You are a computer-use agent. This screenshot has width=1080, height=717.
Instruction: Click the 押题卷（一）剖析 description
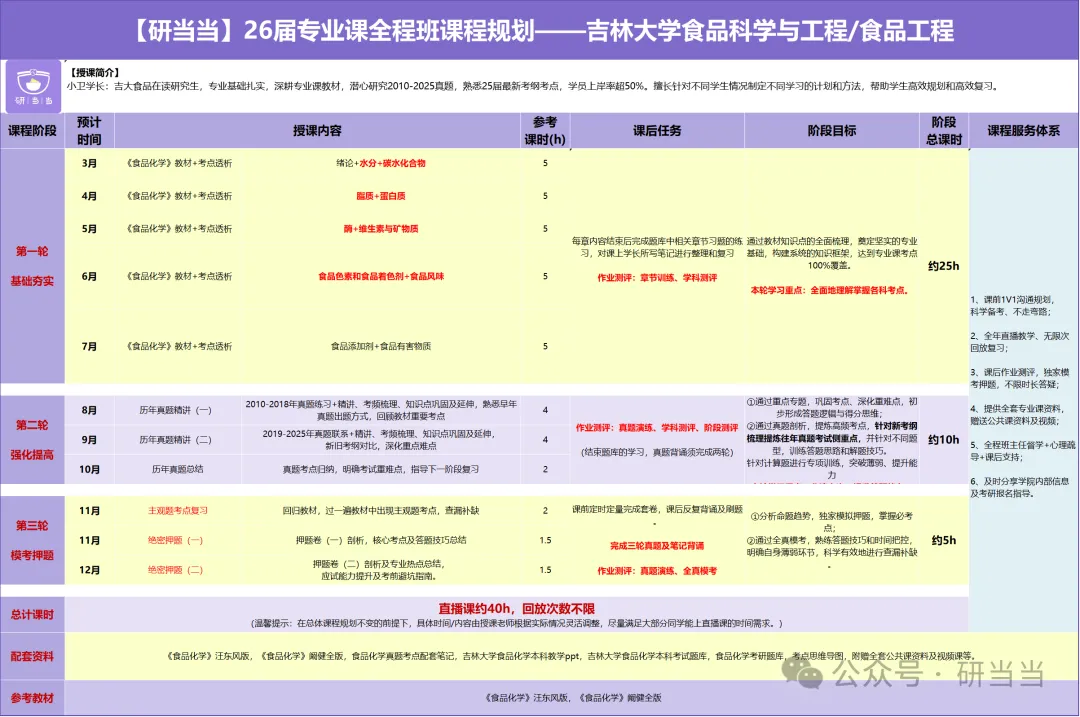point(381,540)
